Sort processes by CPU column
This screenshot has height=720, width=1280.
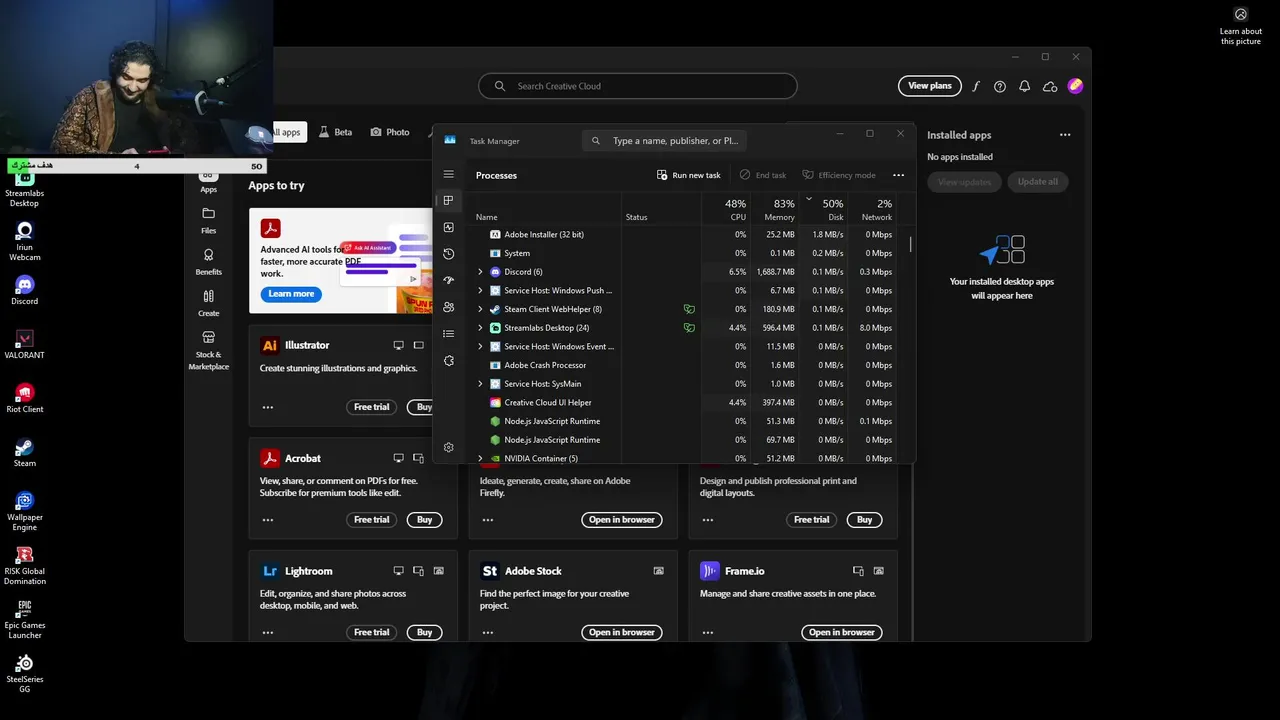click(x=735, y=209)
